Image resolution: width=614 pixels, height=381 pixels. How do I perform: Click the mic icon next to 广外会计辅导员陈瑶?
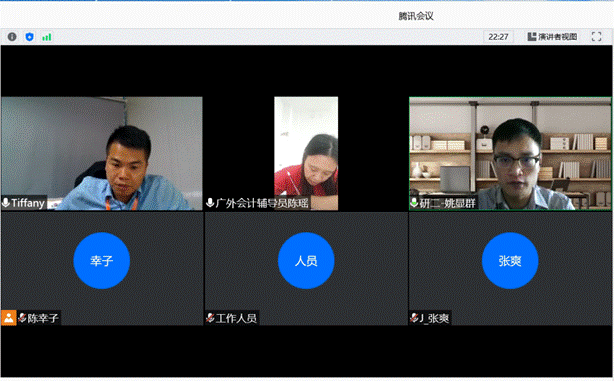210,203
